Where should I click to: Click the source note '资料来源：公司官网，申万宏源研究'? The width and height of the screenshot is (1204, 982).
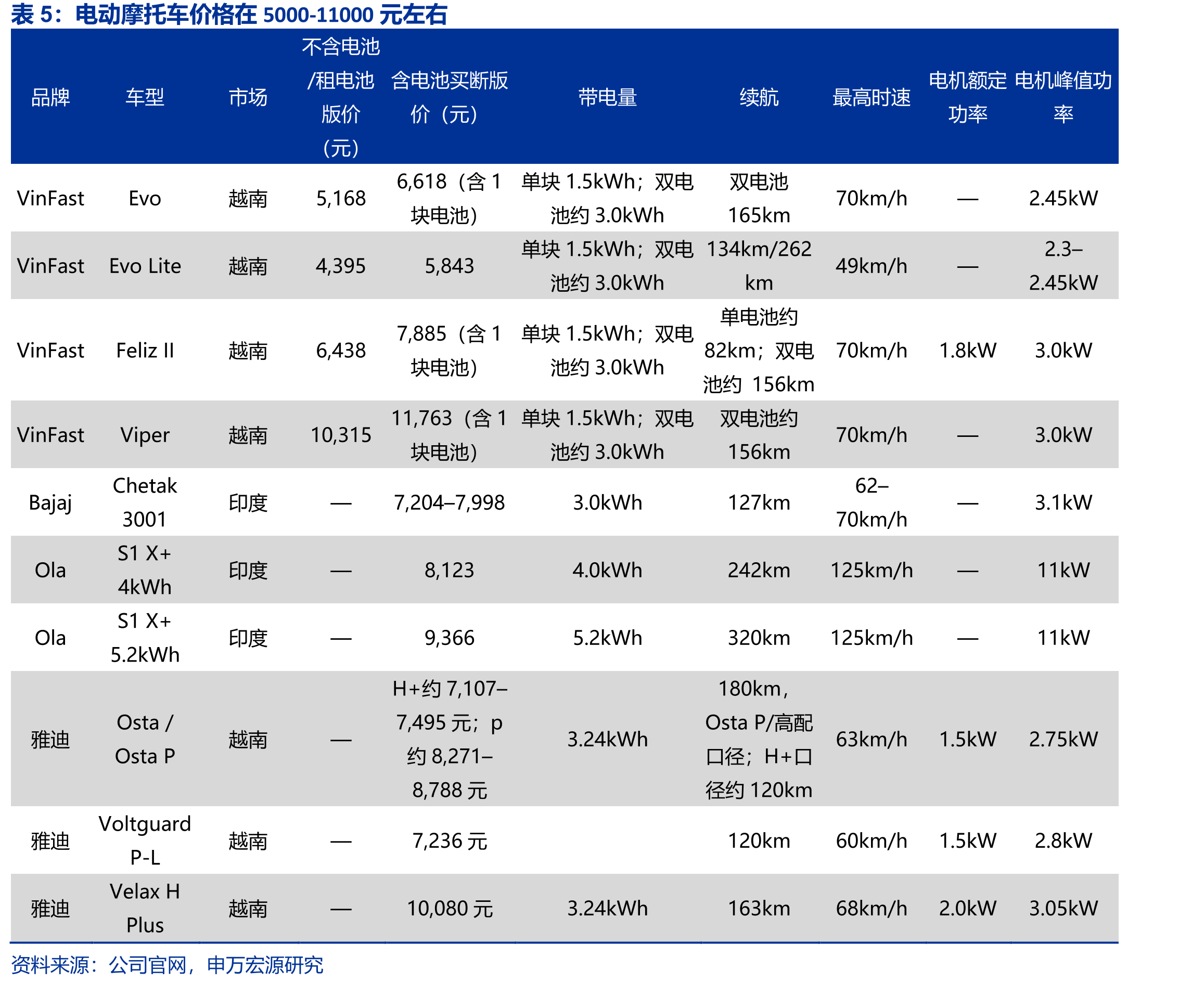[x=167, y=965]
